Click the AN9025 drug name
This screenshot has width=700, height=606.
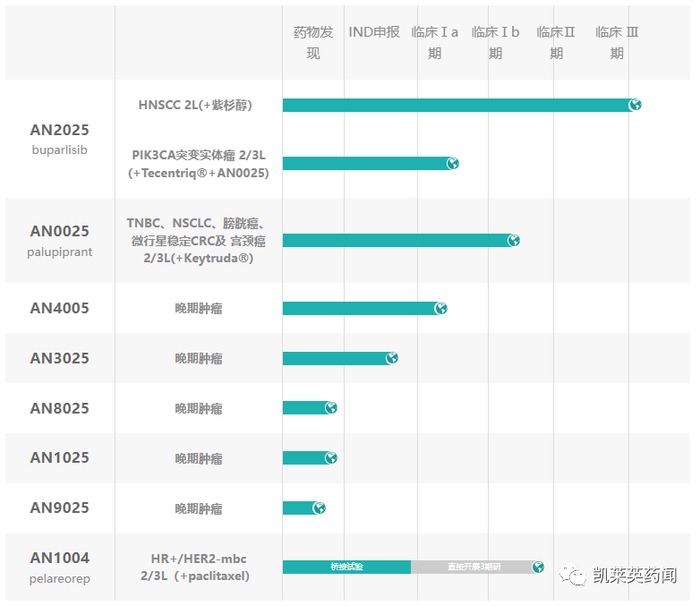coord(59,508)
